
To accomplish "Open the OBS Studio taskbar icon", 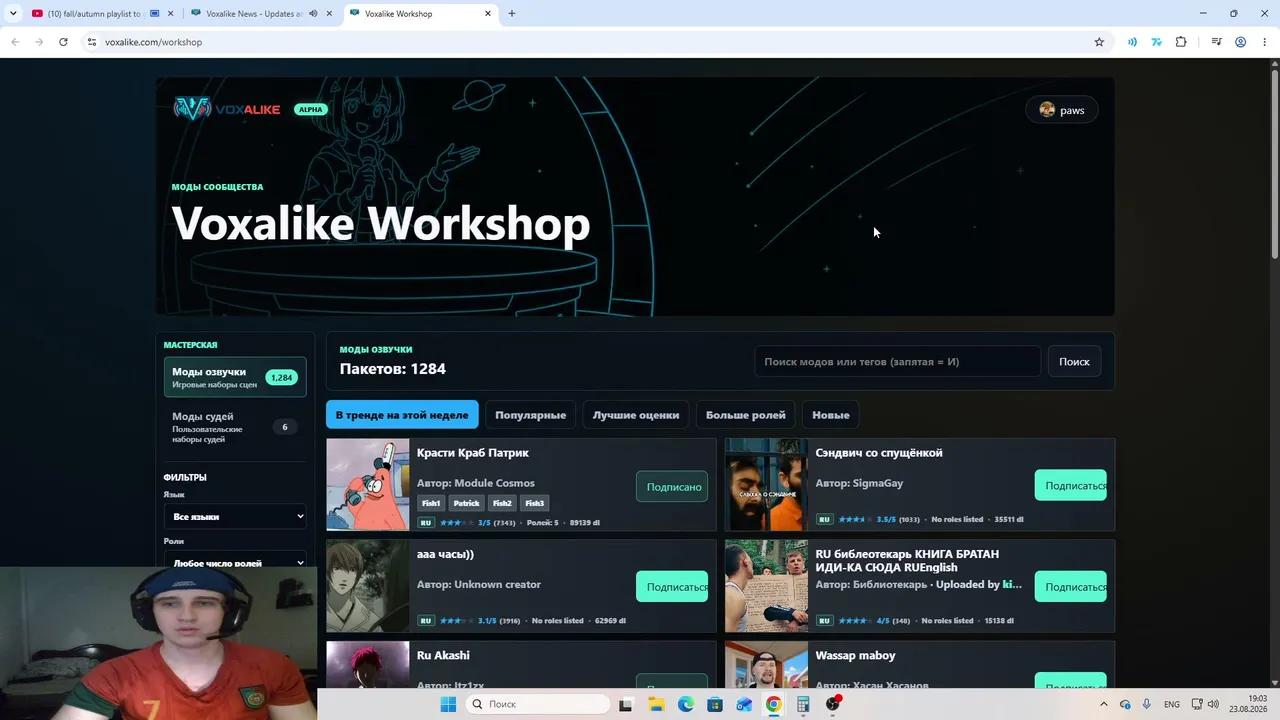I will pyautogui.click(x=833, y=704).
